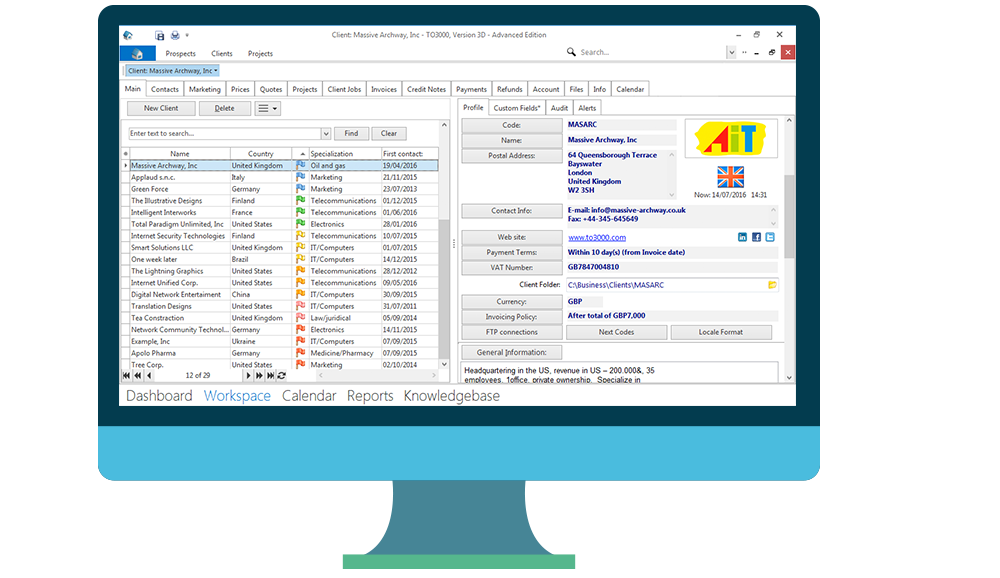Screen dimensions: 1000x578
Task: Open the blue home menu button
Action: coord(137,53)
